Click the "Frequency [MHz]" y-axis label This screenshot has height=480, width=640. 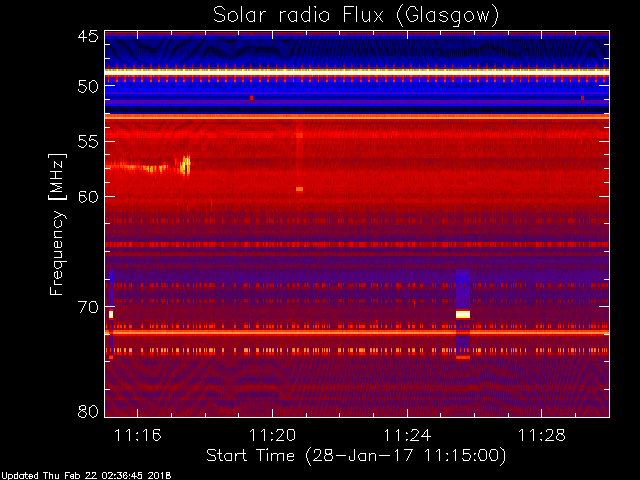[x=58, y=224]
